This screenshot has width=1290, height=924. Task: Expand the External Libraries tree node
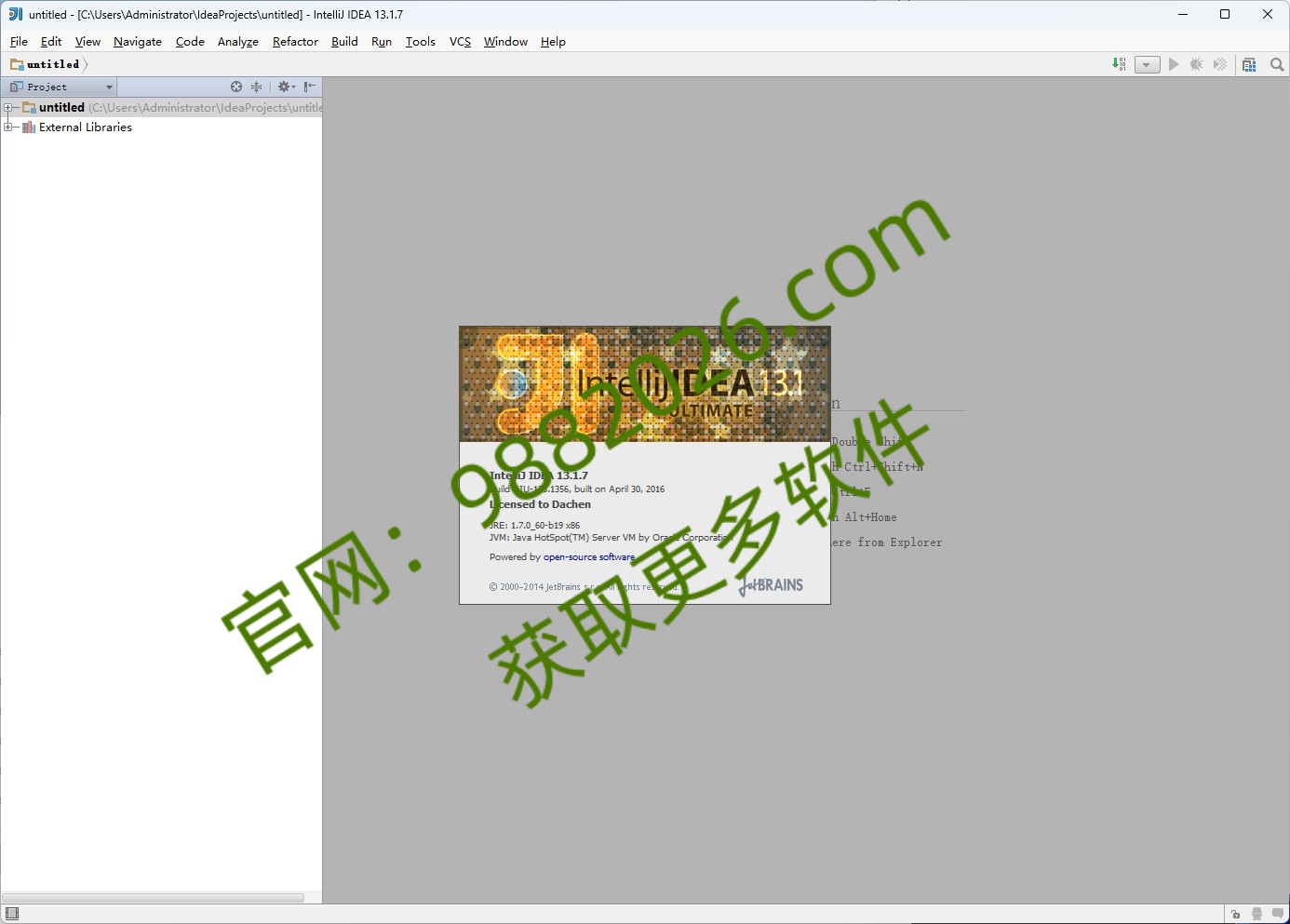[7, 127]
